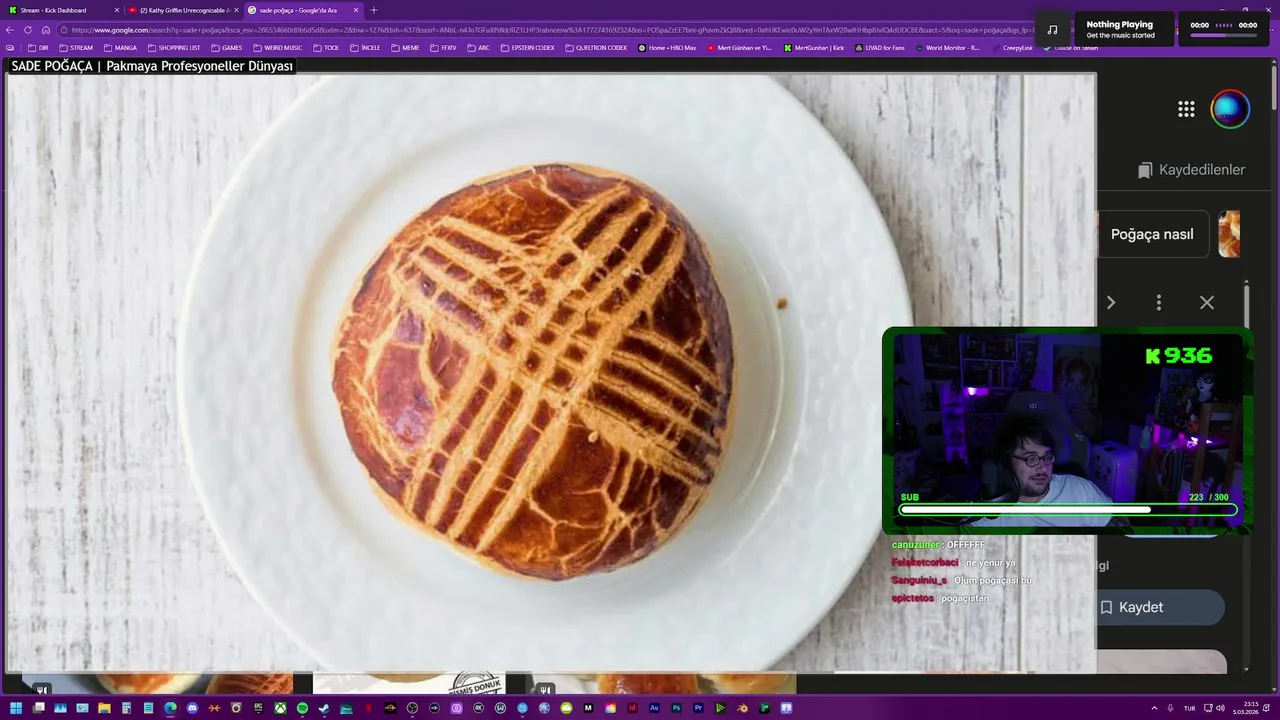The width and height of the screenshot is (1280, 720).
Task: Close the Stream - Kick Dashboard tab
Action: 117,10
